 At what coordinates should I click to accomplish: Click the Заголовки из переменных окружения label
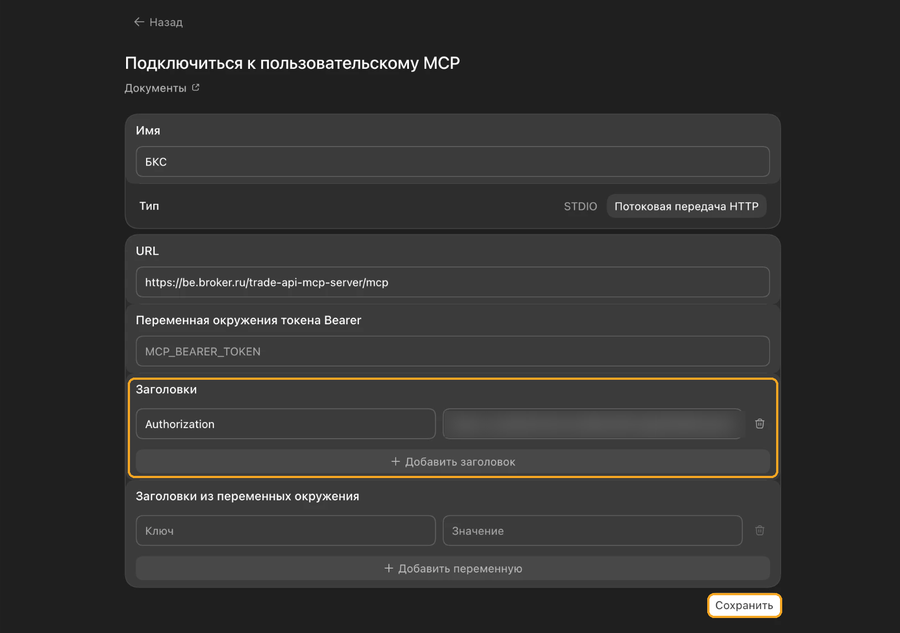pyautogui.click(x=247, y=496)
